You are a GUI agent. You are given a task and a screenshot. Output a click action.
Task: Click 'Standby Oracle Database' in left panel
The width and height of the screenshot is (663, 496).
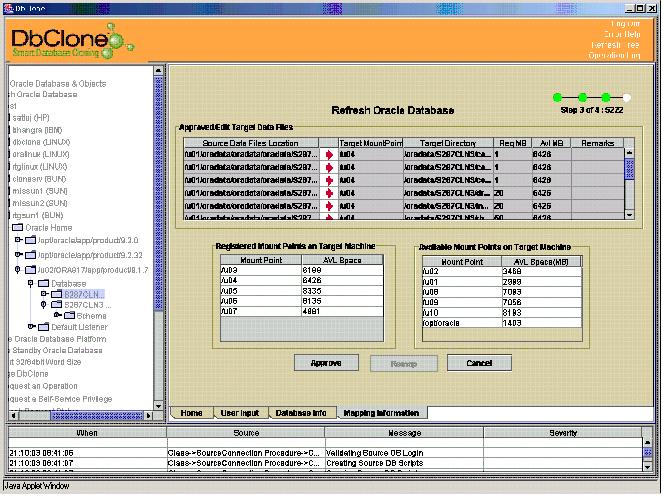(58, 351)
